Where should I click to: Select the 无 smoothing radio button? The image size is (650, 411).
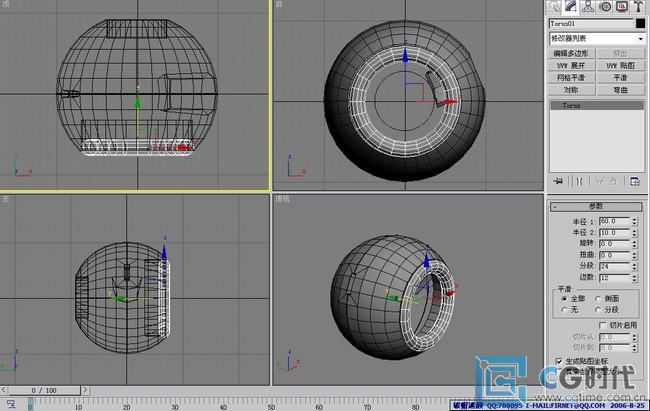click(x=564, y=310)
